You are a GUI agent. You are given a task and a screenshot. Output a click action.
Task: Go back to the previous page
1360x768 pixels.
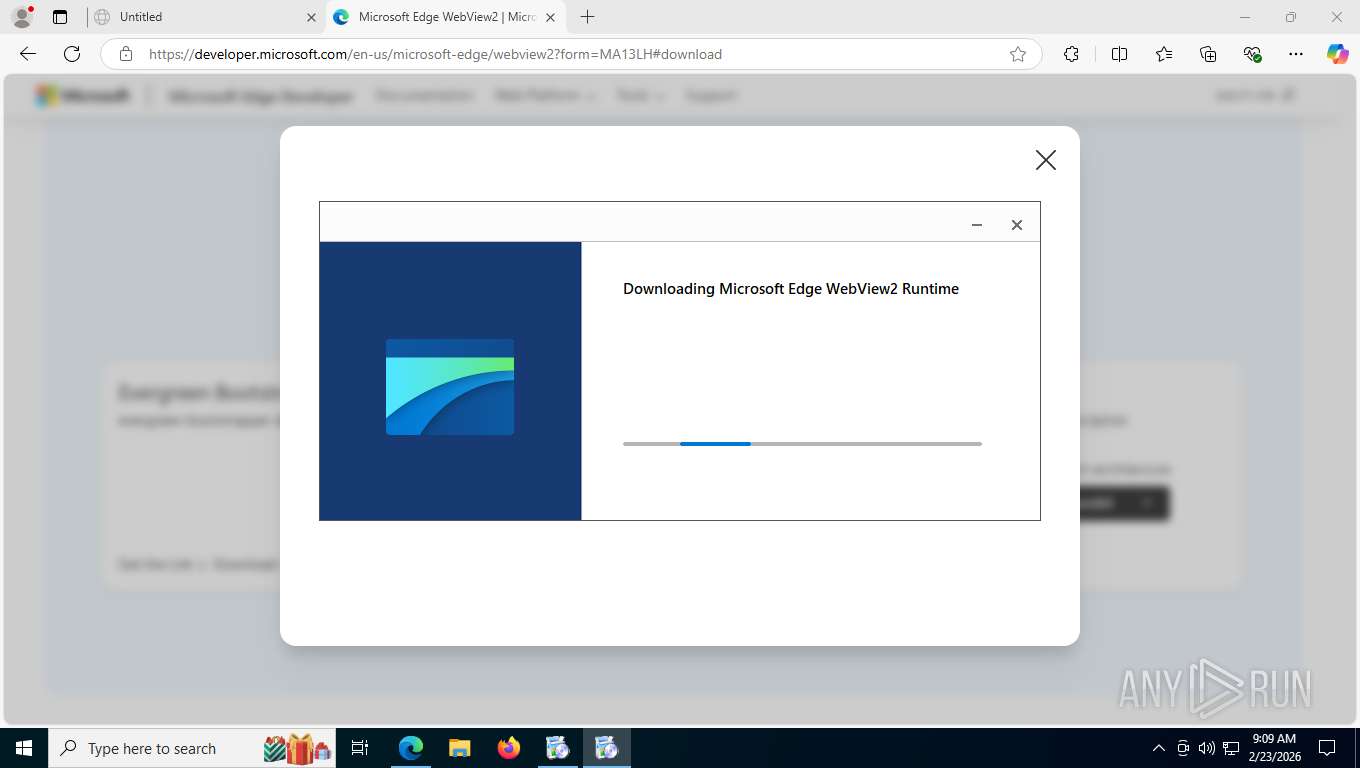coord(28,54)
